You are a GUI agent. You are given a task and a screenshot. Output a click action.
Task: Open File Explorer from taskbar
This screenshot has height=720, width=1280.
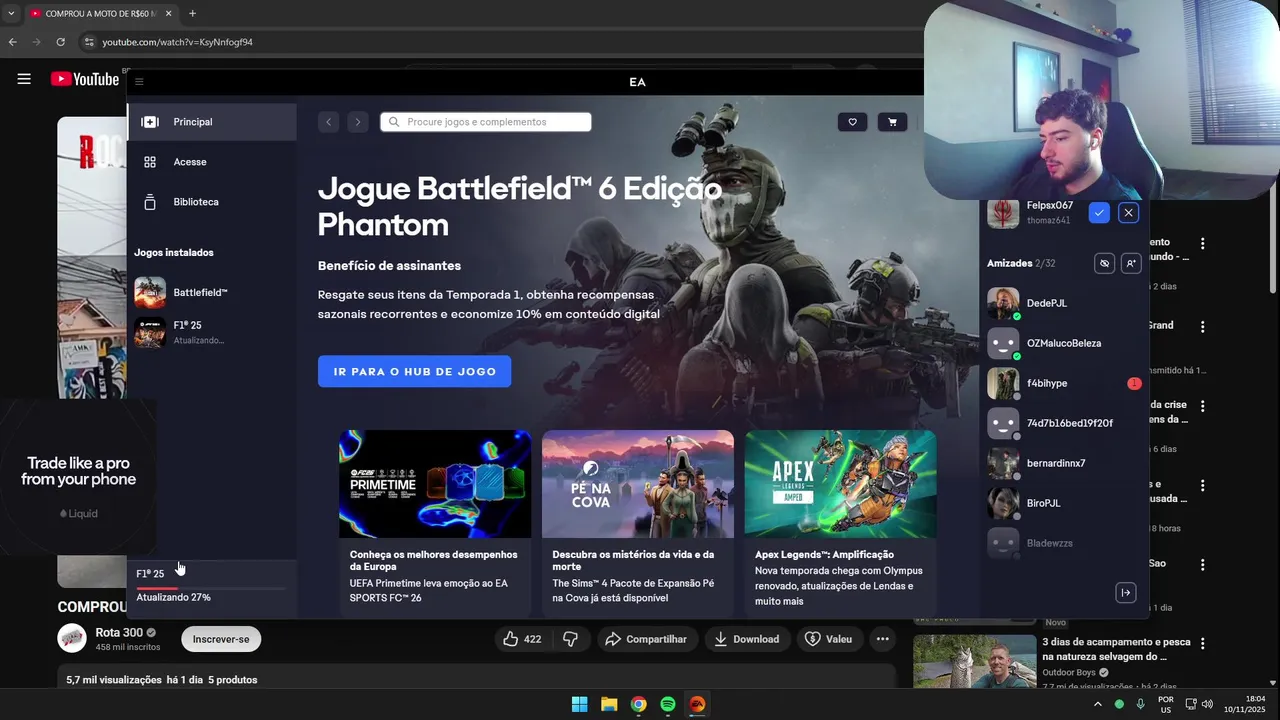point(609,704)
